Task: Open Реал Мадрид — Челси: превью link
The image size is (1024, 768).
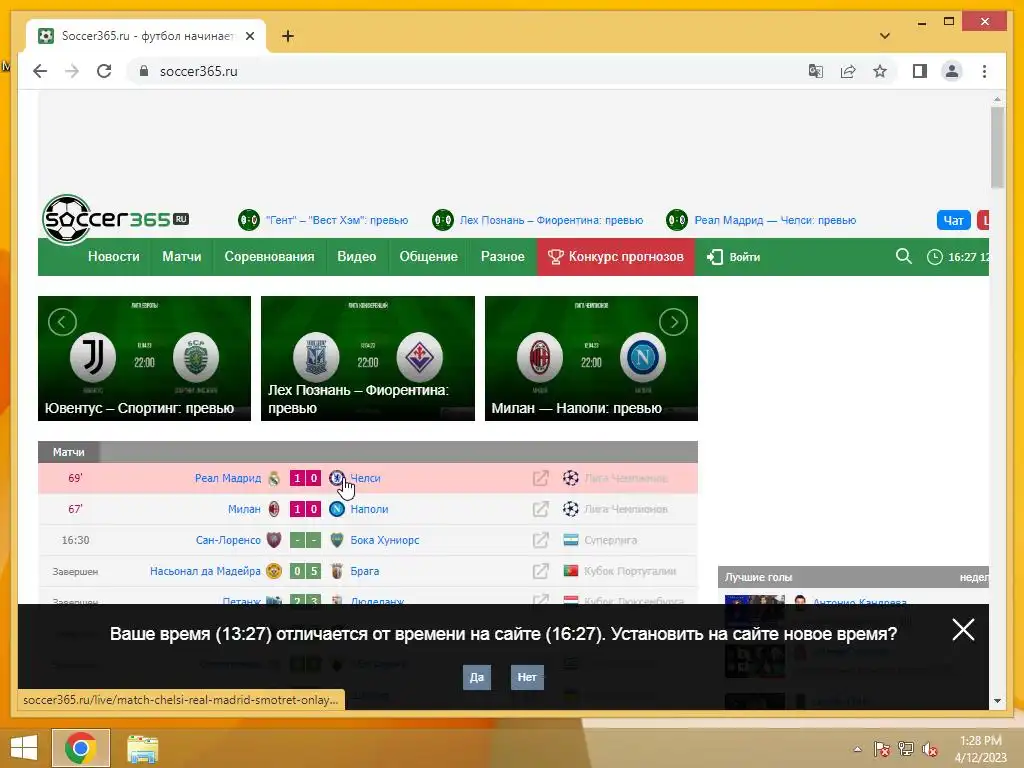Action: coord(775,220)
